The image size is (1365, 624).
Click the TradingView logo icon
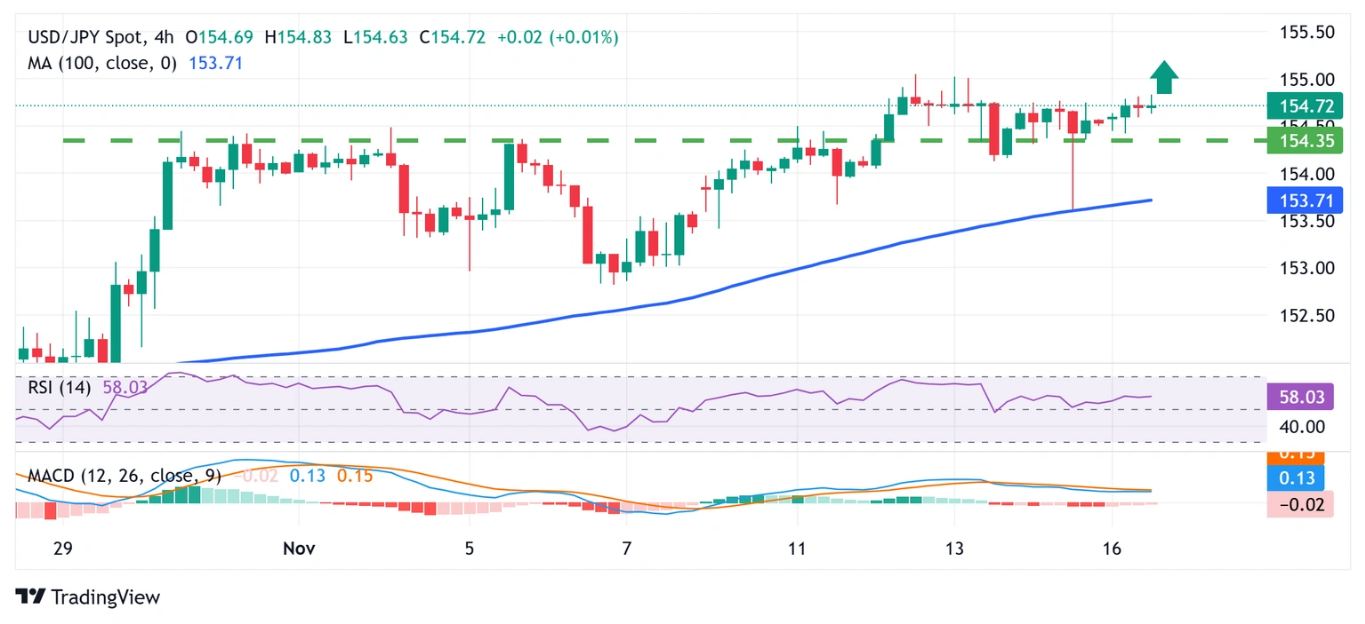pyautogui.click(x=30, y=597)
